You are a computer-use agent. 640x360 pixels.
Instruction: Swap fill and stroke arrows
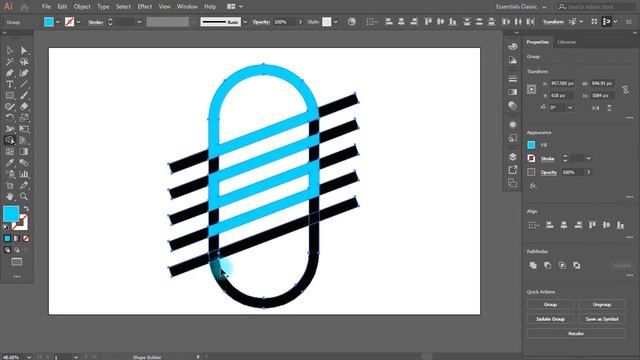tap(26, 209)
